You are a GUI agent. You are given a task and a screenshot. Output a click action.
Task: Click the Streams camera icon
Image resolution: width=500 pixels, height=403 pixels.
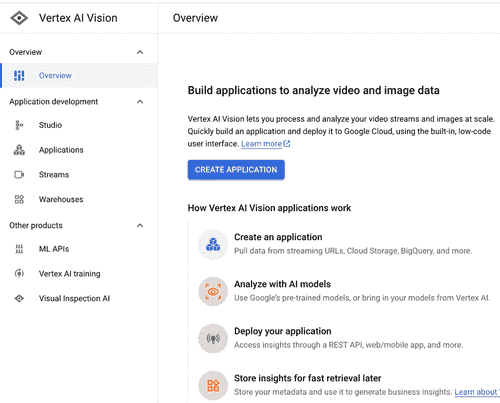(19, 175)
